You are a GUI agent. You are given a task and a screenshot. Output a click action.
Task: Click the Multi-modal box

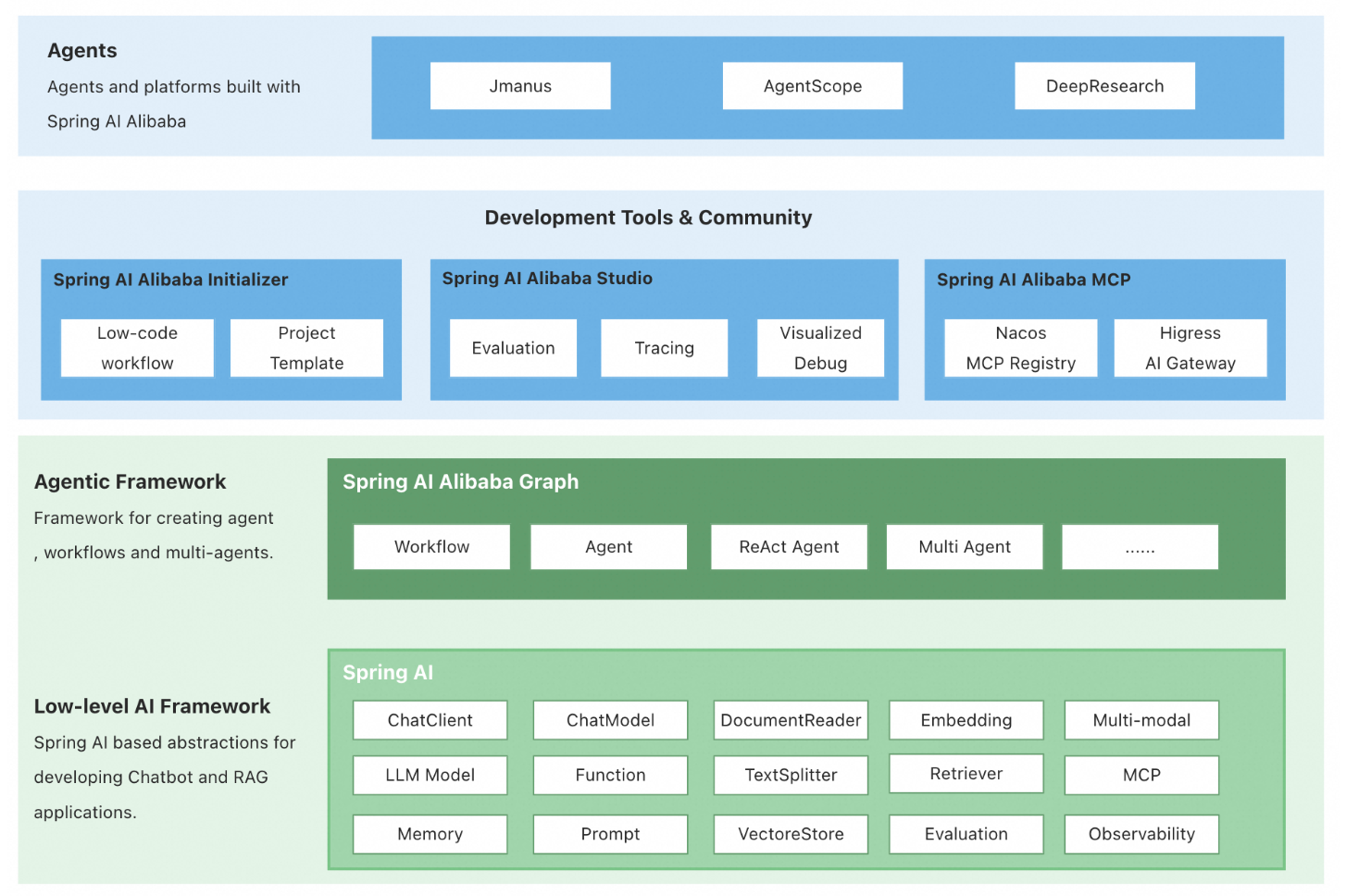pos(1141,720)
